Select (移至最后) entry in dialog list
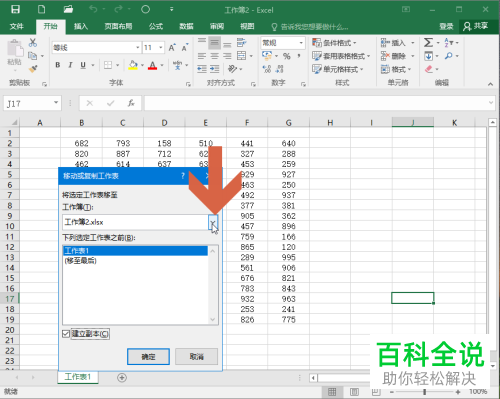This screenshot has width=500, height=399. tap(135, 261)
